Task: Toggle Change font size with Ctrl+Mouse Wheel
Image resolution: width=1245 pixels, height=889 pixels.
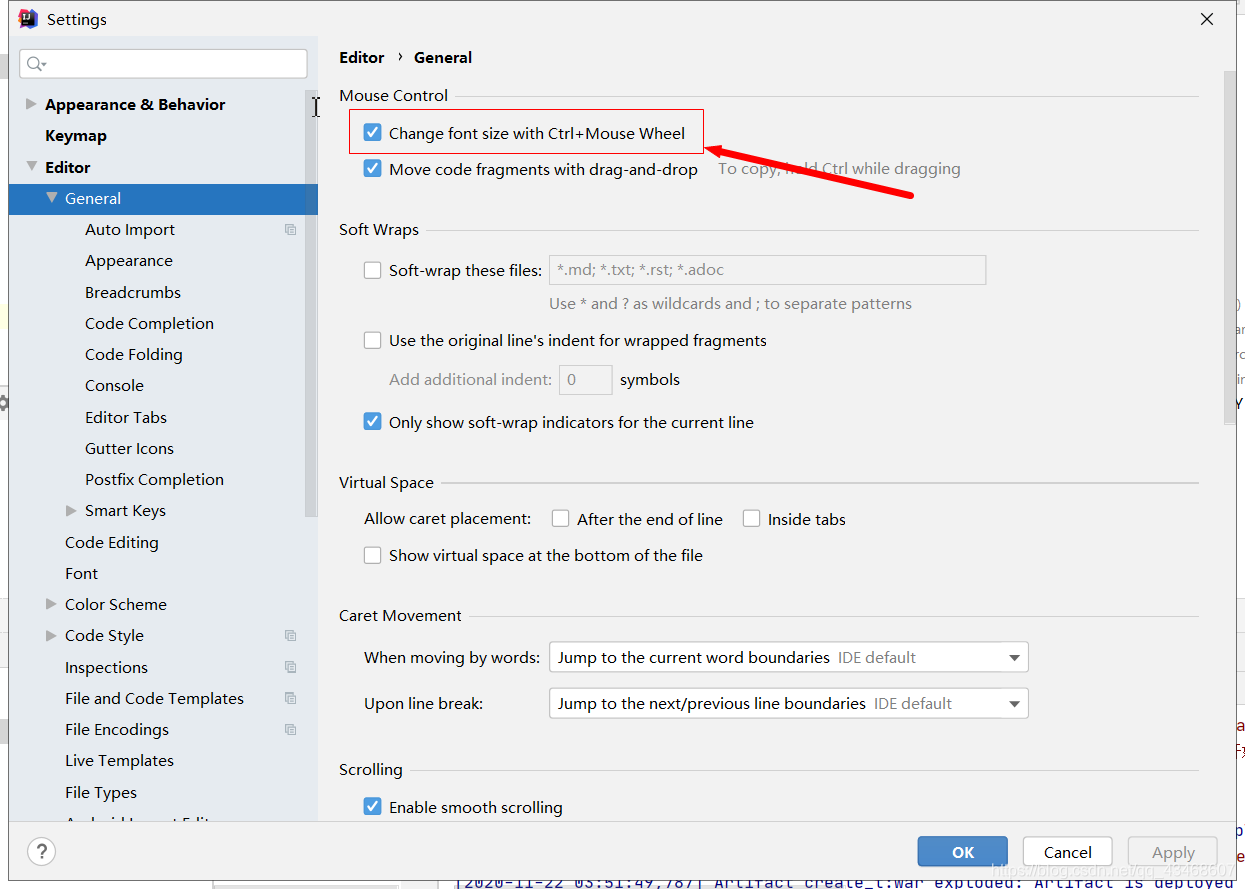Action: pos(373,133)
